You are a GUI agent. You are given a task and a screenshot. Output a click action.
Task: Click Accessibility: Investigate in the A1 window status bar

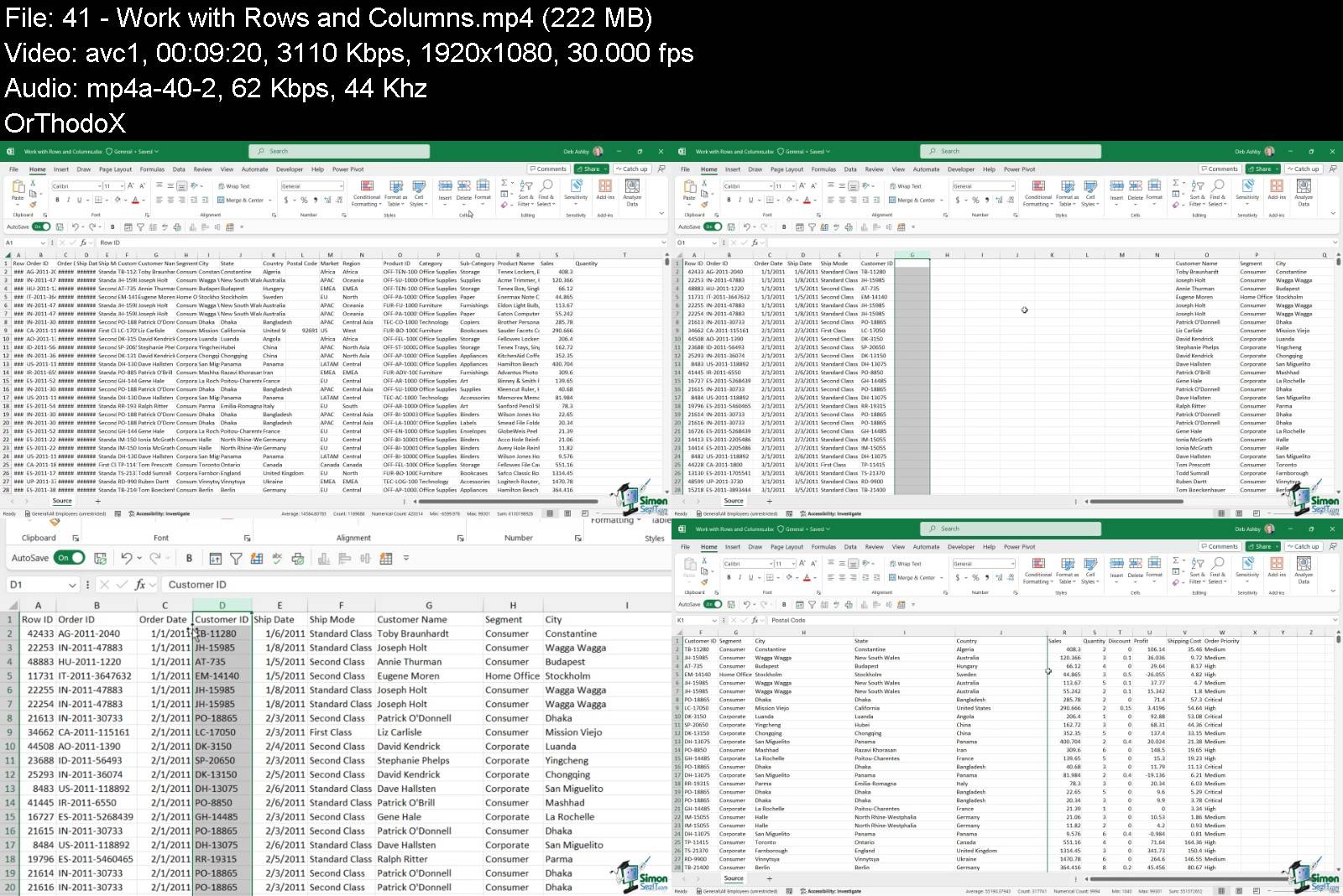(x=158, y=513)
